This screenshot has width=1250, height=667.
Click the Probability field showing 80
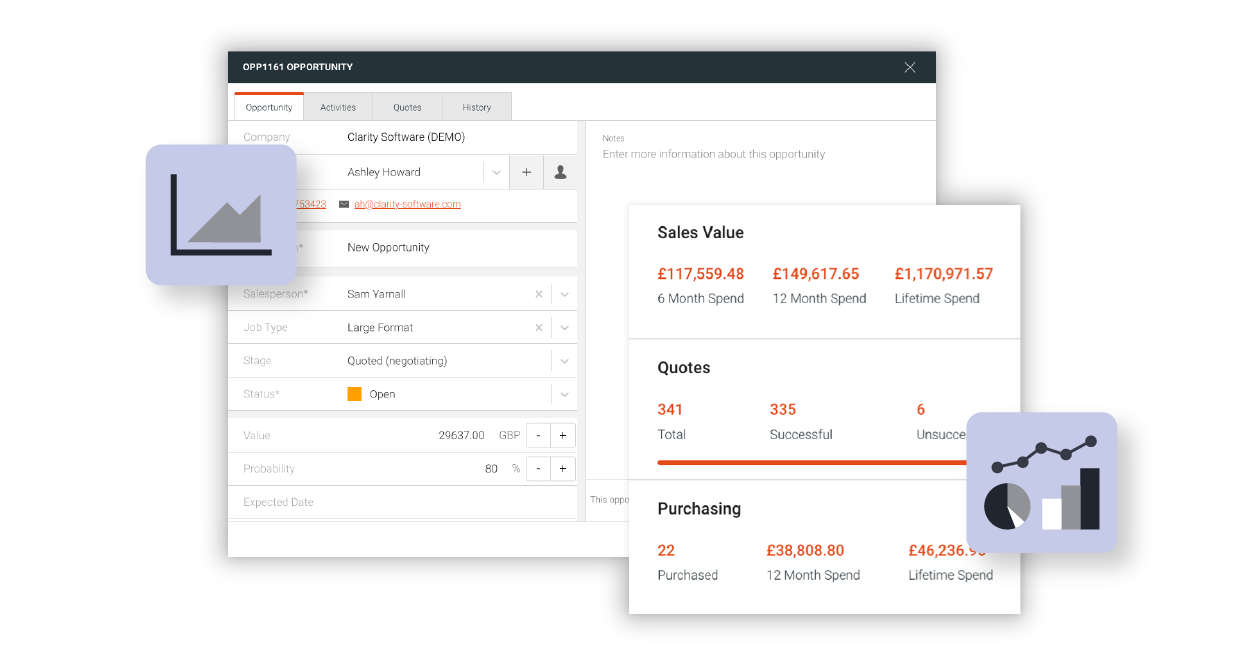[x=491, y=468]
